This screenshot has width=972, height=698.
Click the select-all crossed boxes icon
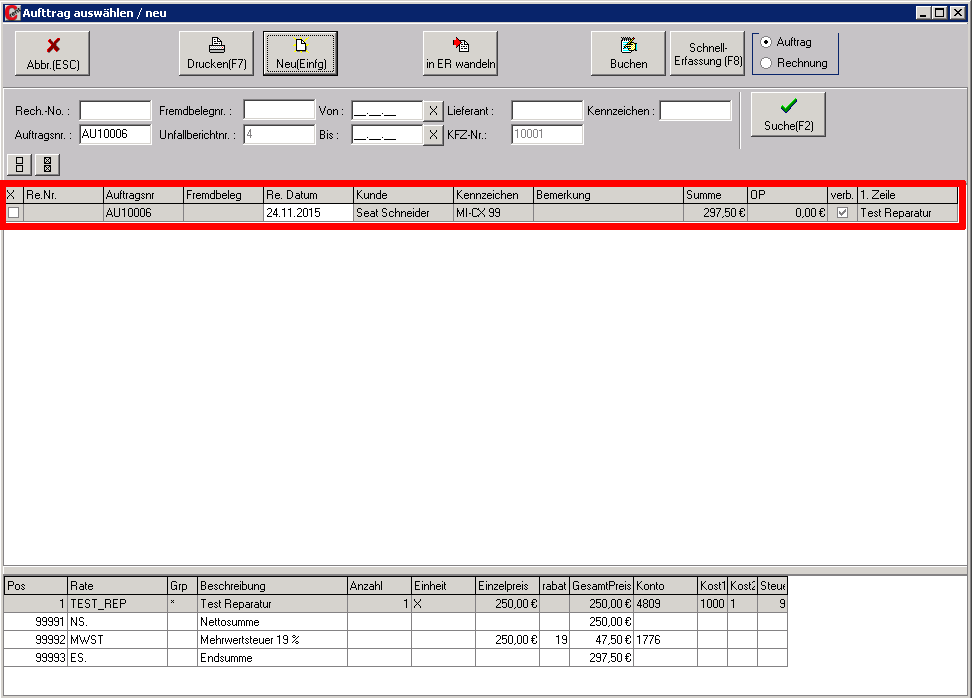coord(47,164)
